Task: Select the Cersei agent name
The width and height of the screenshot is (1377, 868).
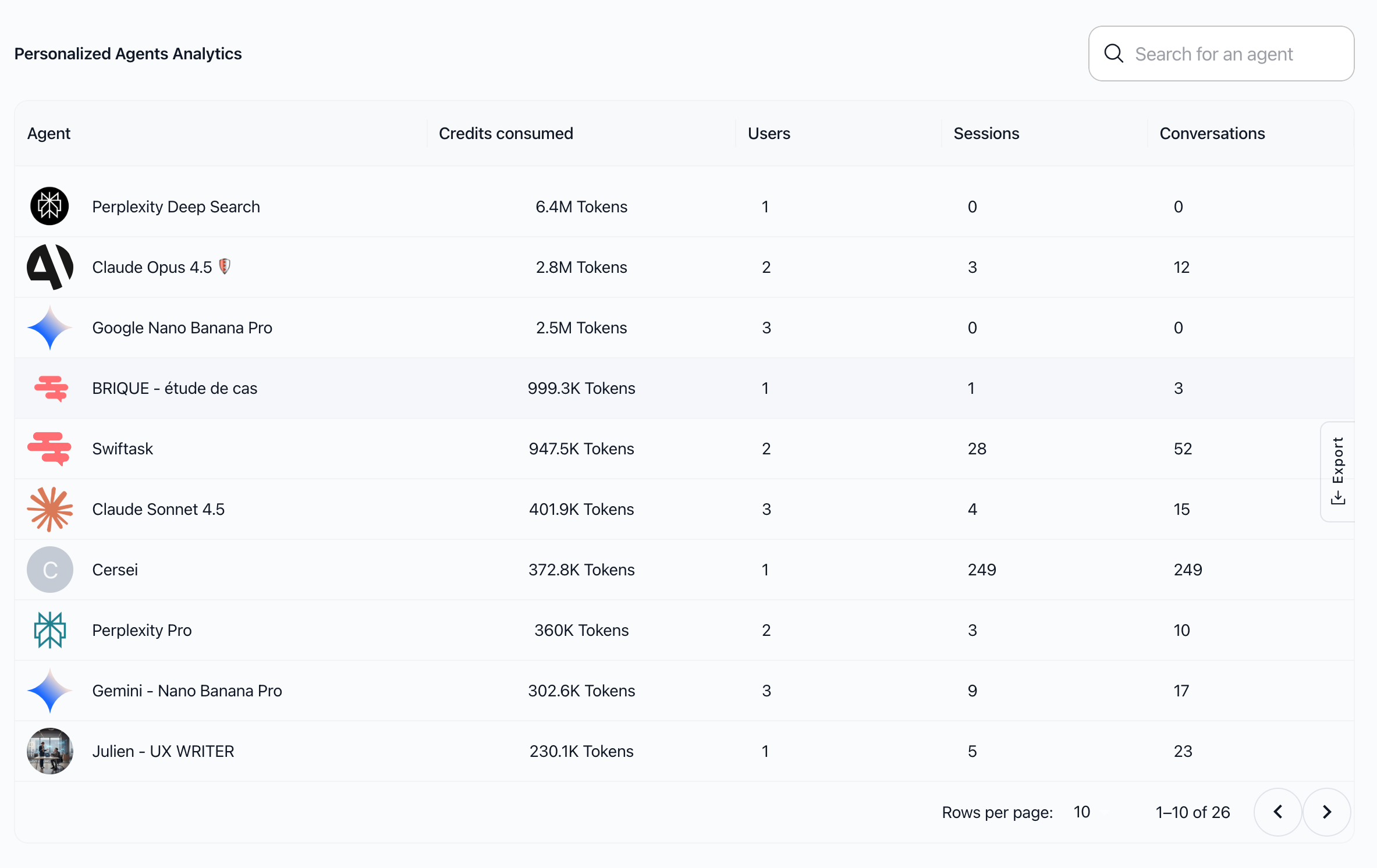Action: tap(115, 570)
